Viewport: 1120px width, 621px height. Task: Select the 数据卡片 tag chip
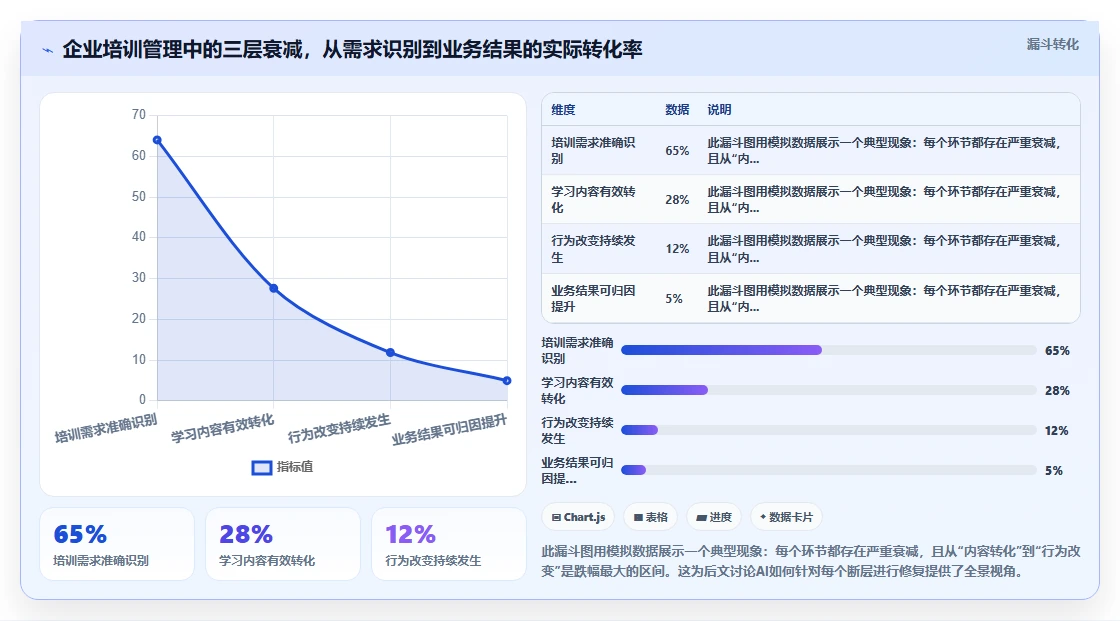(786, 517)
